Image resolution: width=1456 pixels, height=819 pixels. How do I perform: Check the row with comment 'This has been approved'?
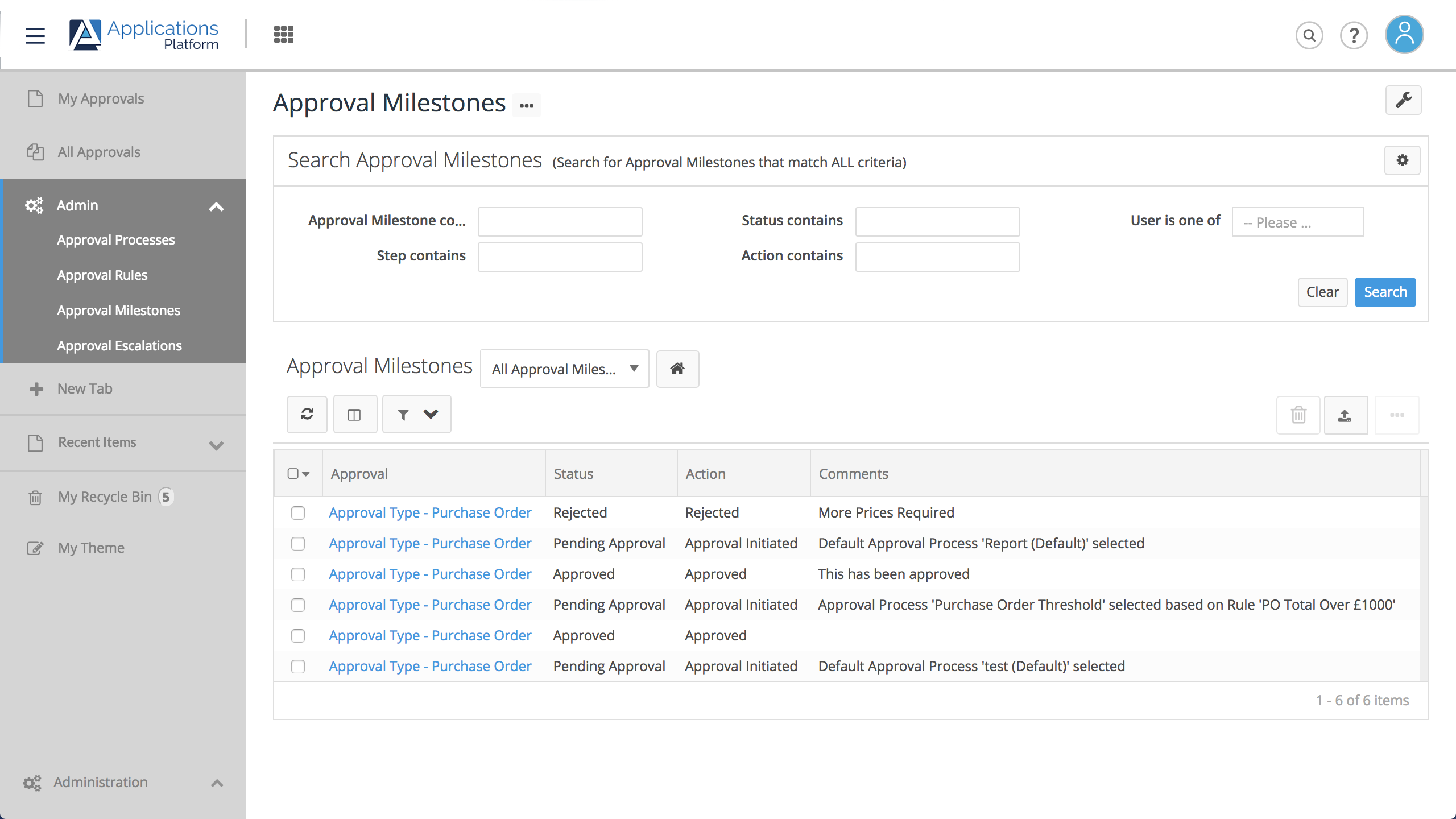coord(298,574)
